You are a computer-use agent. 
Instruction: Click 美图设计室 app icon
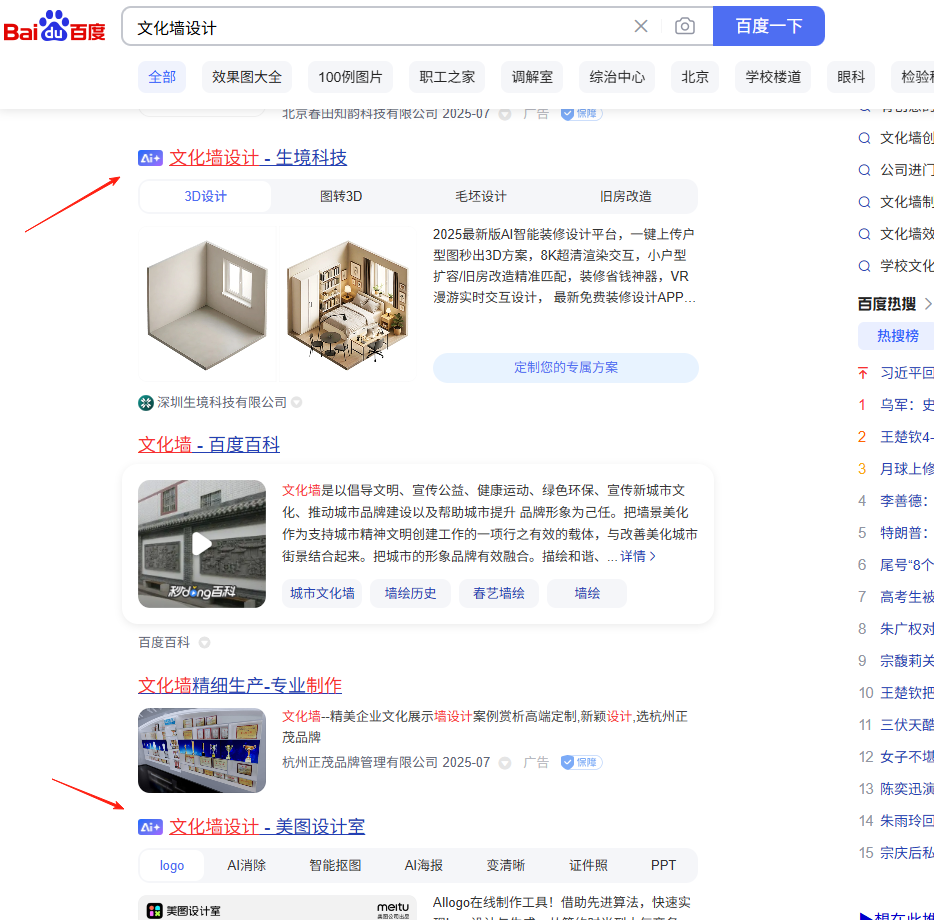click(155, 910)
